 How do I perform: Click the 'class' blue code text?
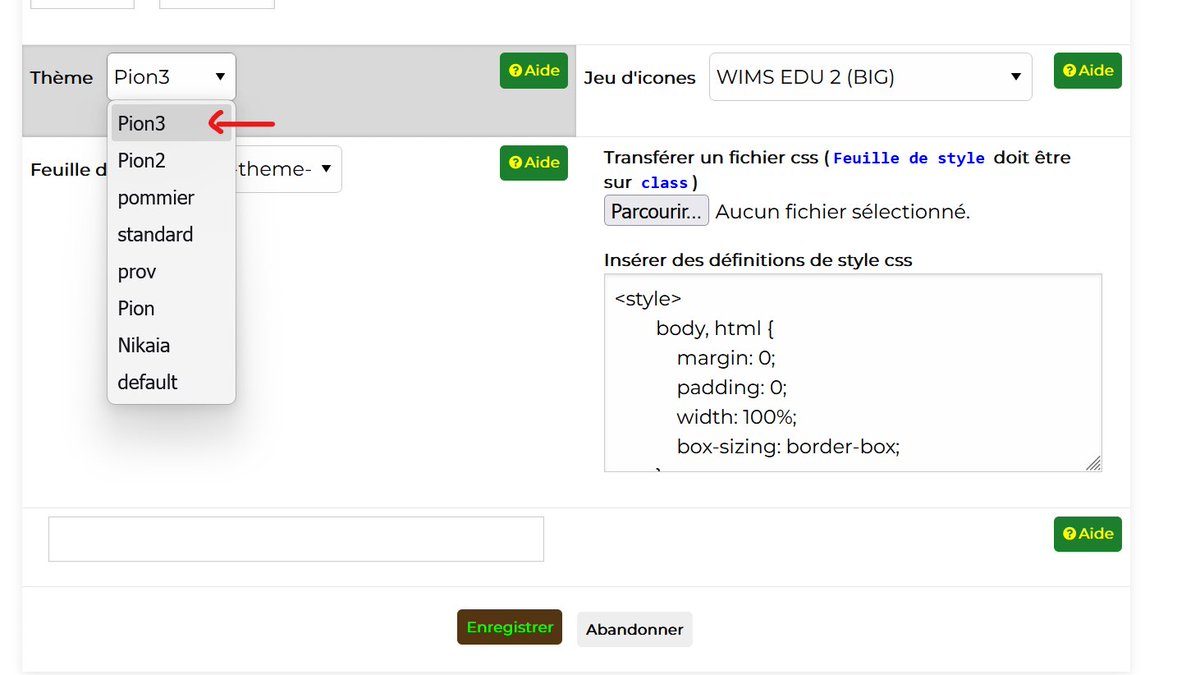tap(664, 183)
